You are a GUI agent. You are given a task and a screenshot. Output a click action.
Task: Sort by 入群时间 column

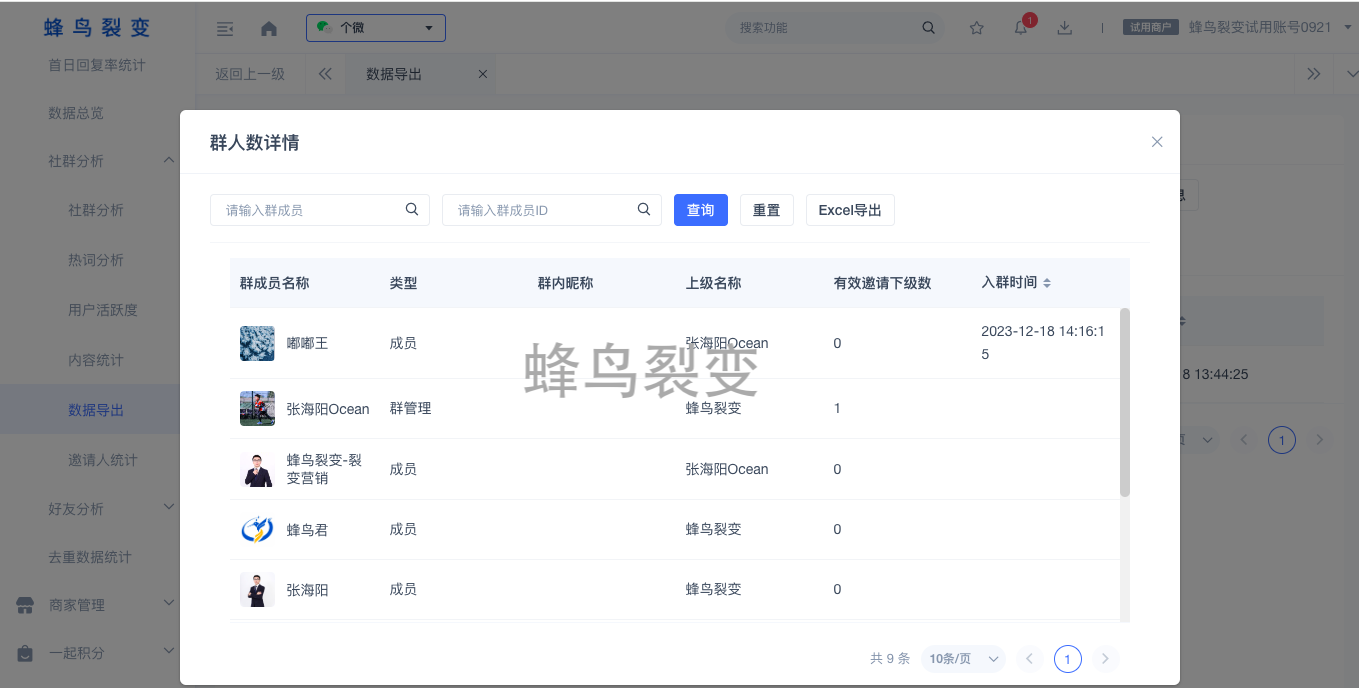(x=1046, y=284)
